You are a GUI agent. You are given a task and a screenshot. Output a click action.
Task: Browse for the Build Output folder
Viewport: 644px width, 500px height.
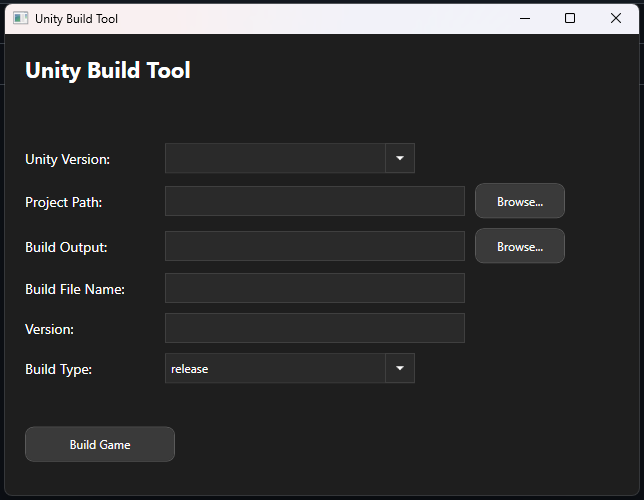click(x=520, y=246)
